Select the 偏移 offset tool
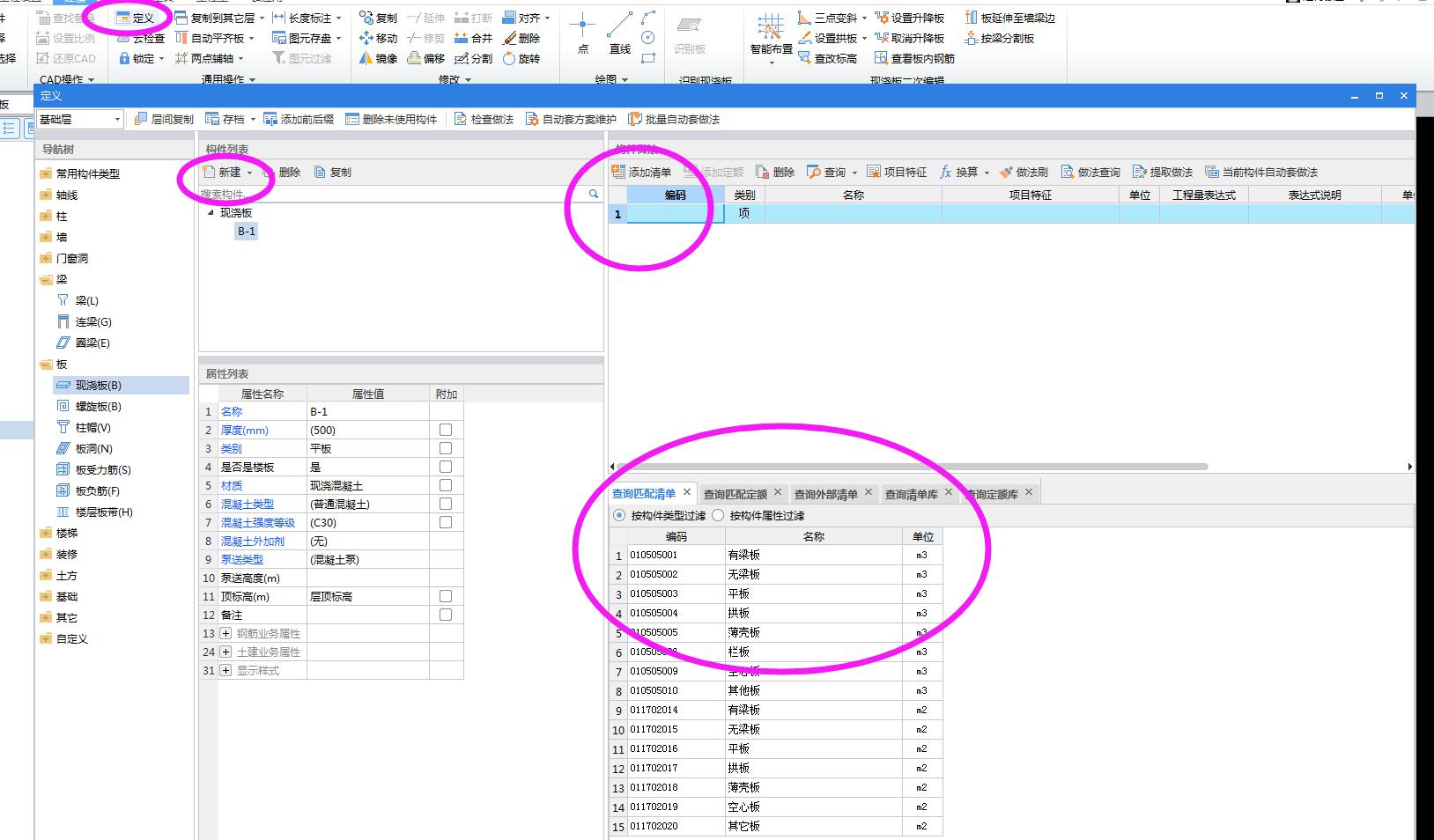Screen dimensions: 1434x840 coord(425,58)
